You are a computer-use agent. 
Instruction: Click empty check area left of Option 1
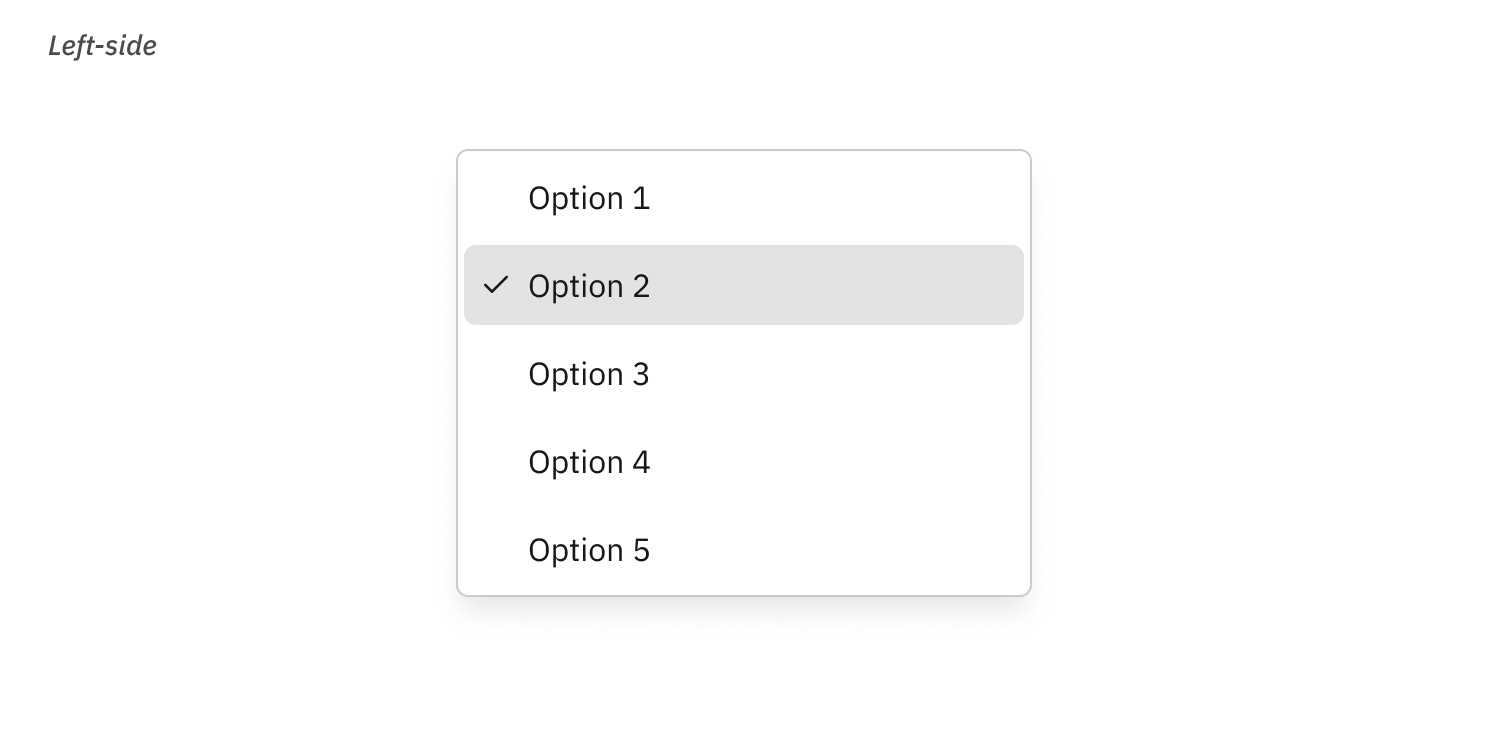pyautogui.click(x=496, y=198)
